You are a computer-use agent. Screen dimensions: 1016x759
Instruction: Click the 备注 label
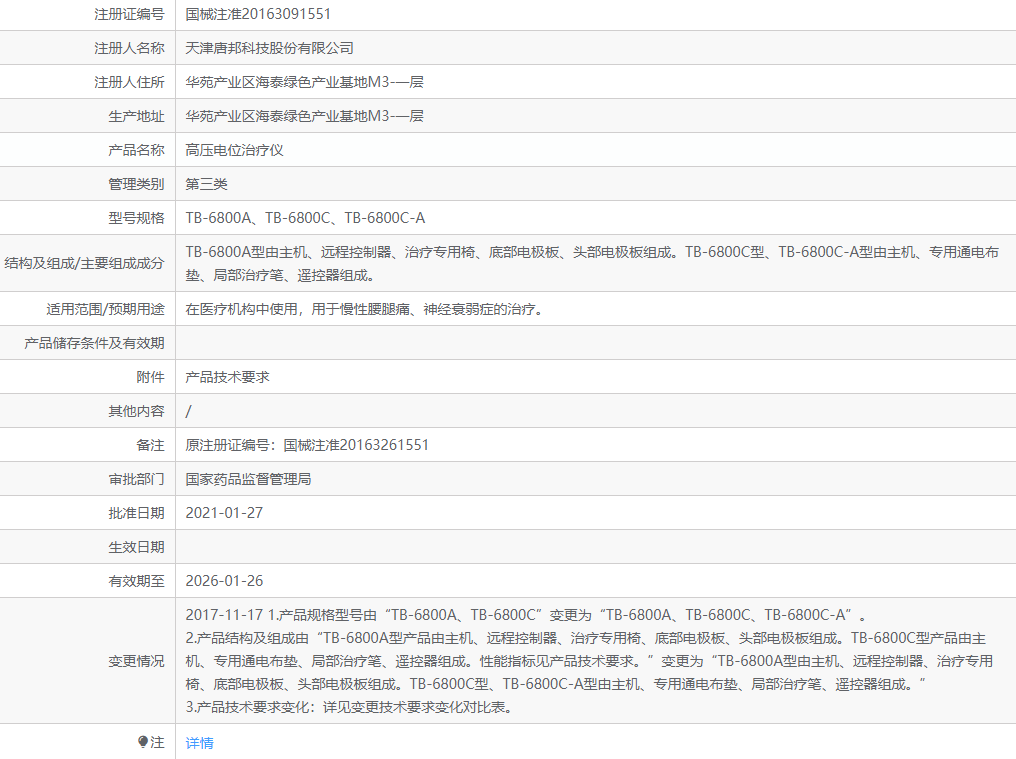pyautogui.click(x=150, y=445)
